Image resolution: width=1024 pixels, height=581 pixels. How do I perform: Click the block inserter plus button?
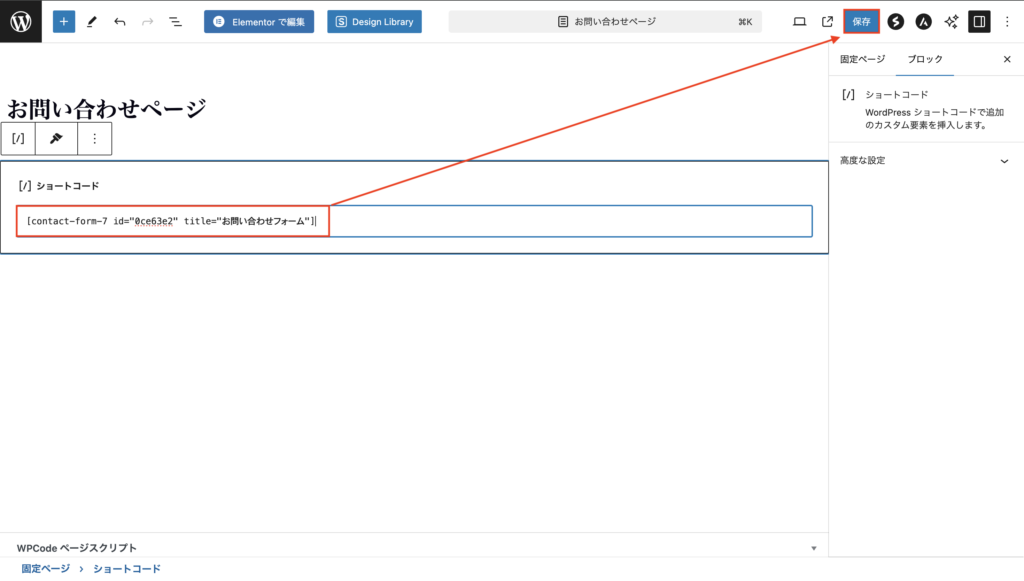click(x=64, y=21)
